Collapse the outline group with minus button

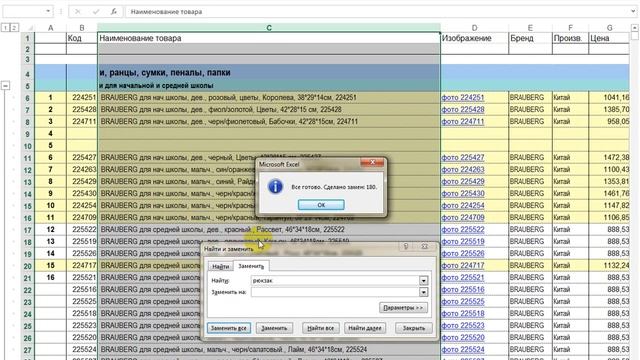tap(5, 86)
